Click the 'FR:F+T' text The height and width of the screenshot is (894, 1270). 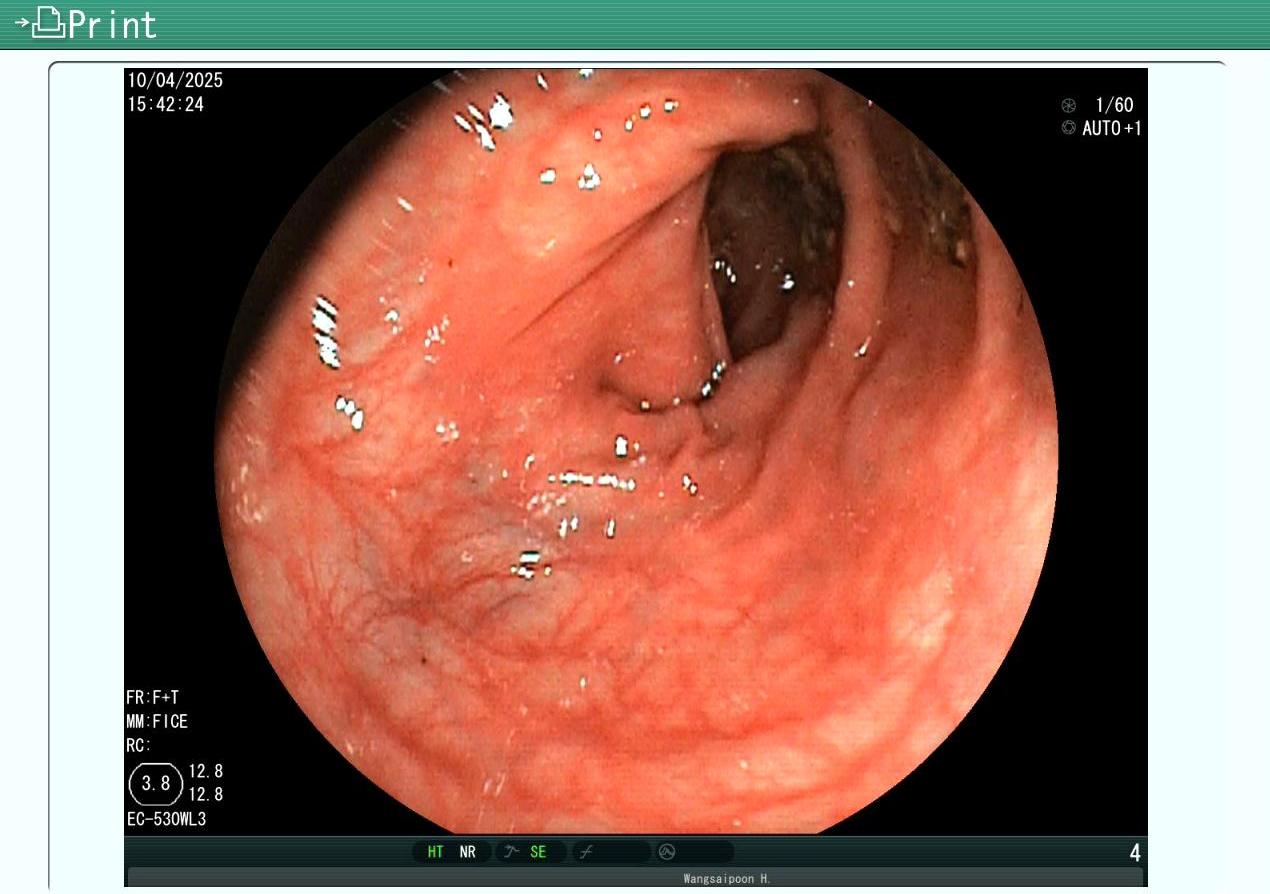152,698
